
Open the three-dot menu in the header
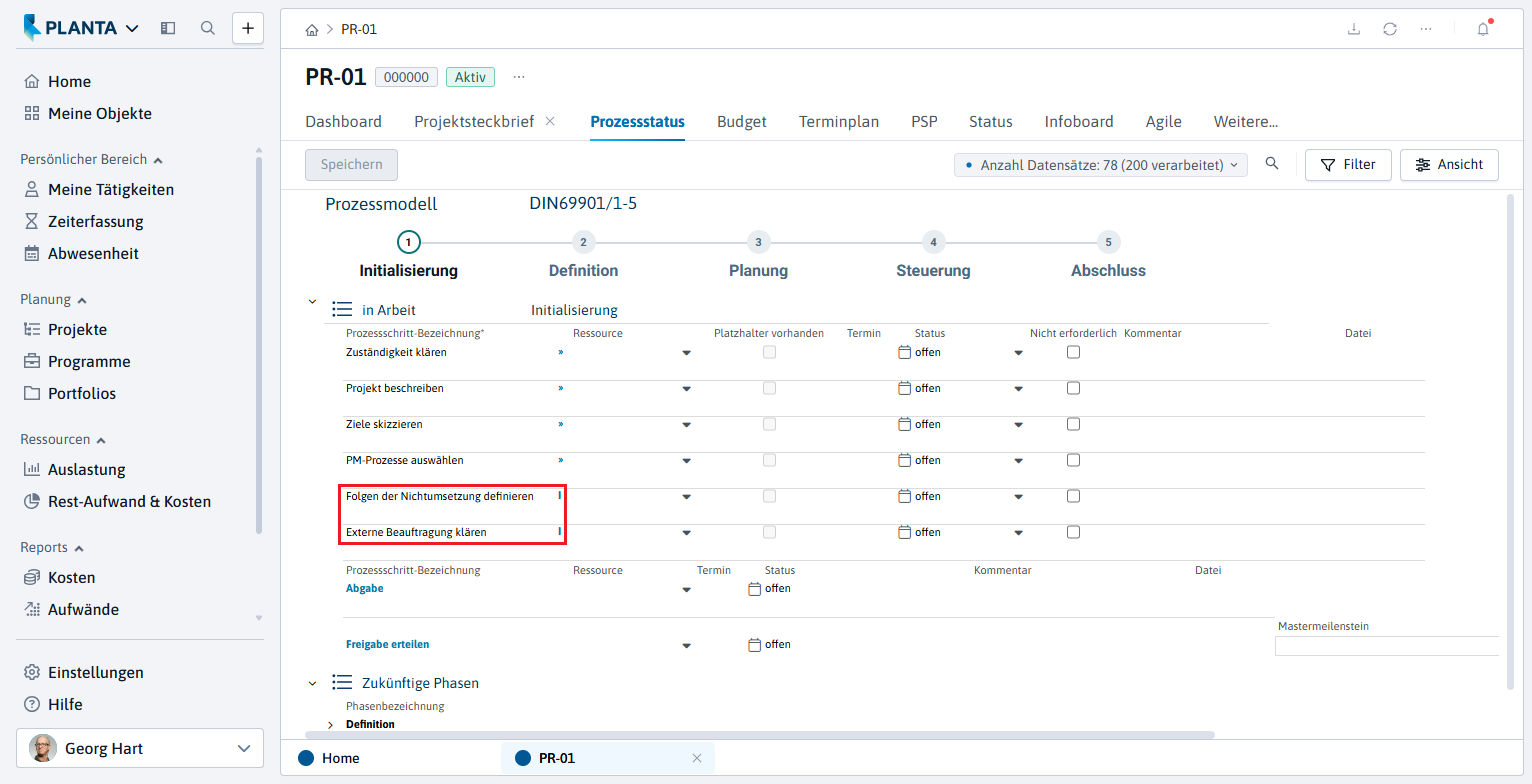[x=1426, y=29]
